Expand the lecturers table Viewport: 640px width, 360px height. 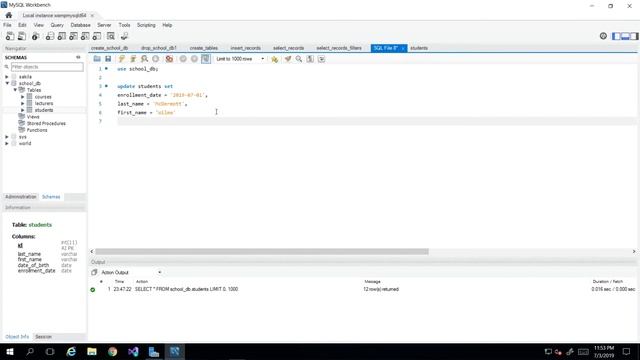23,103
